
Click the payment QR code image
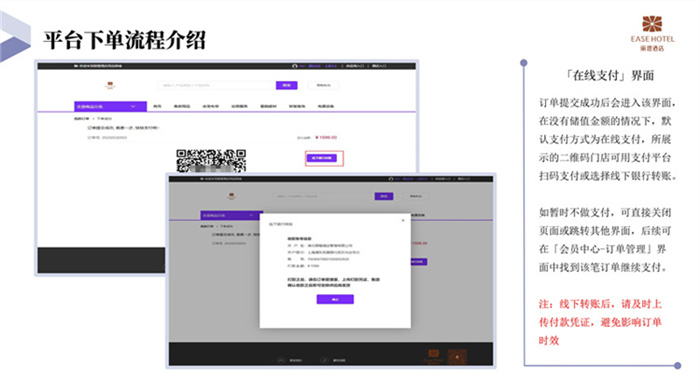(211, 161)
